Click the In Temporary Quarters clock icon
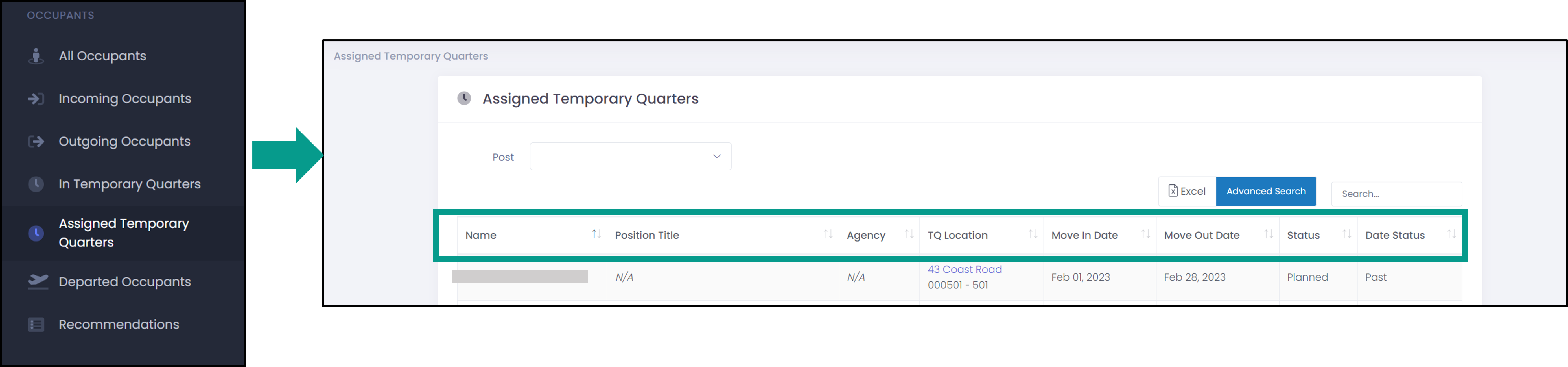This screenshot has height=367, width=1568. pyautogui.click(x=36, y=184)
